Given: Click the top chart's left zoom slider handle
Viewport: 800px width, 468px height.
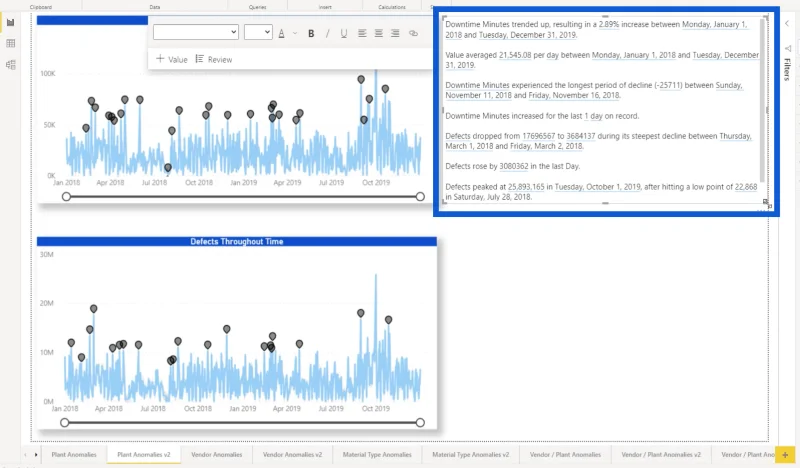Looking at the screenshot, I should tap(66, 196).
